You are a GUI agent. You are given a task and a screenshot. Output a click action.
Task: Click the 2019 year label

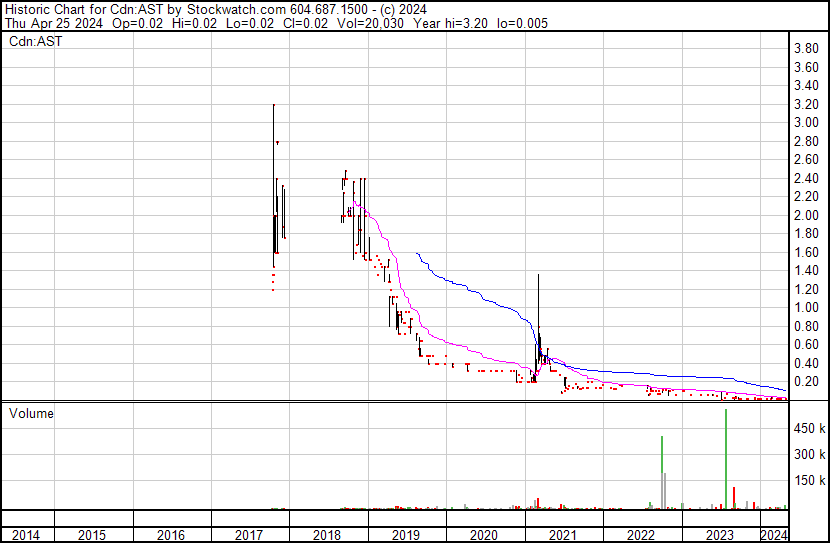(406, 535)
